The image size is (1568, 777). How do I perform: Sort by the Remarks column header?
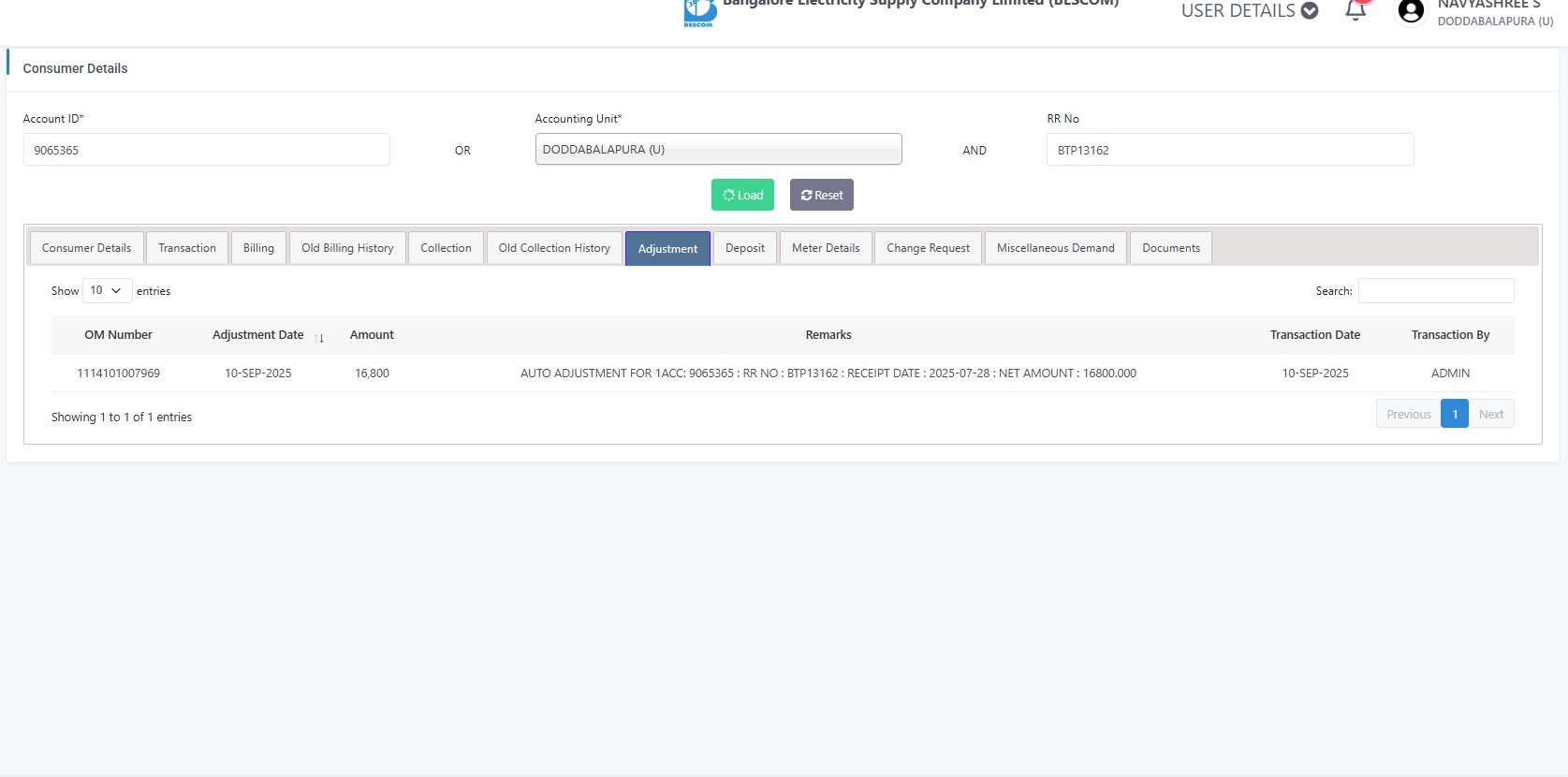click(828, 335)
